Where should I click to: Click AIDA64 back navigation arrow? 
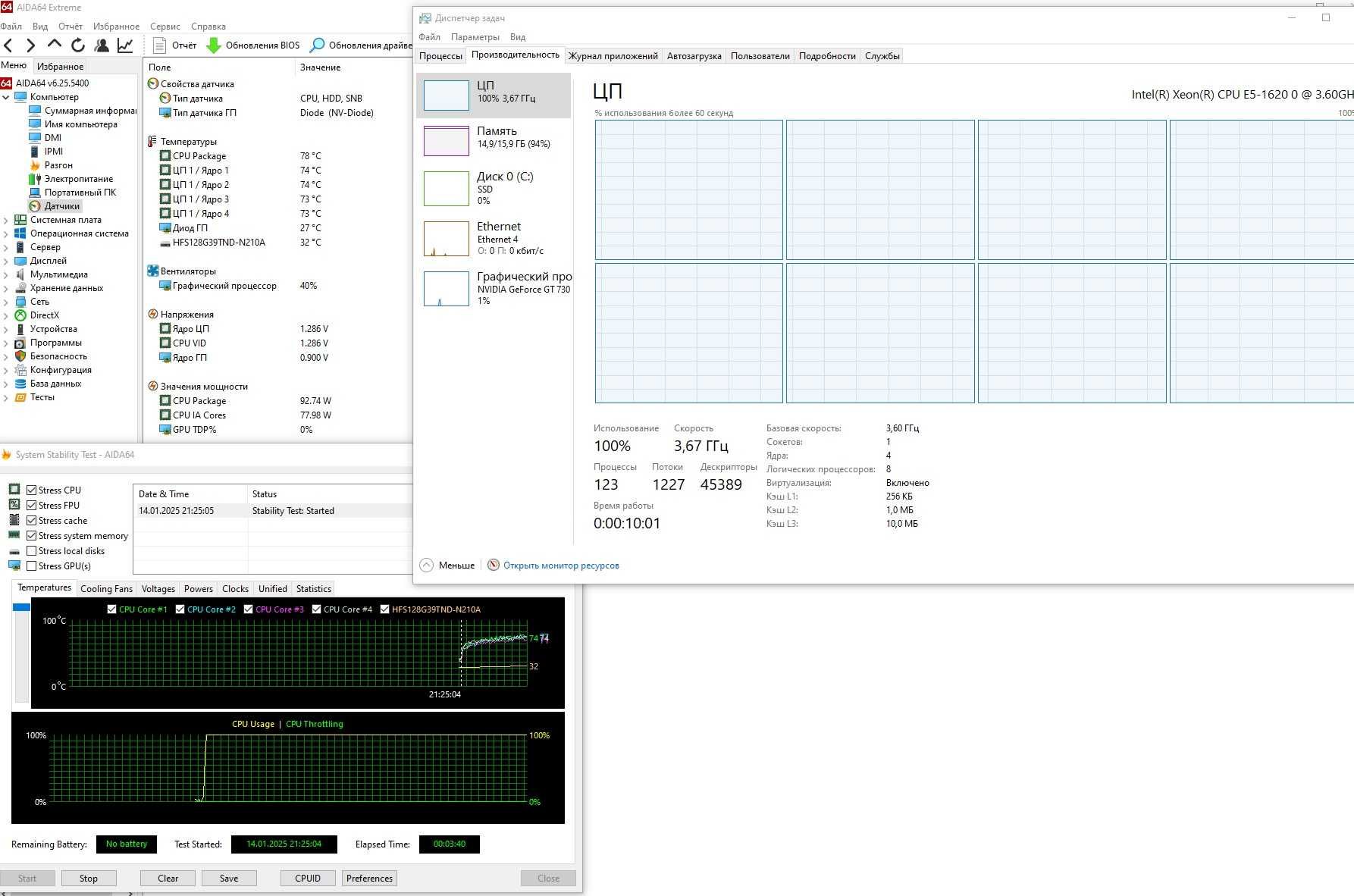click(8, 45)
